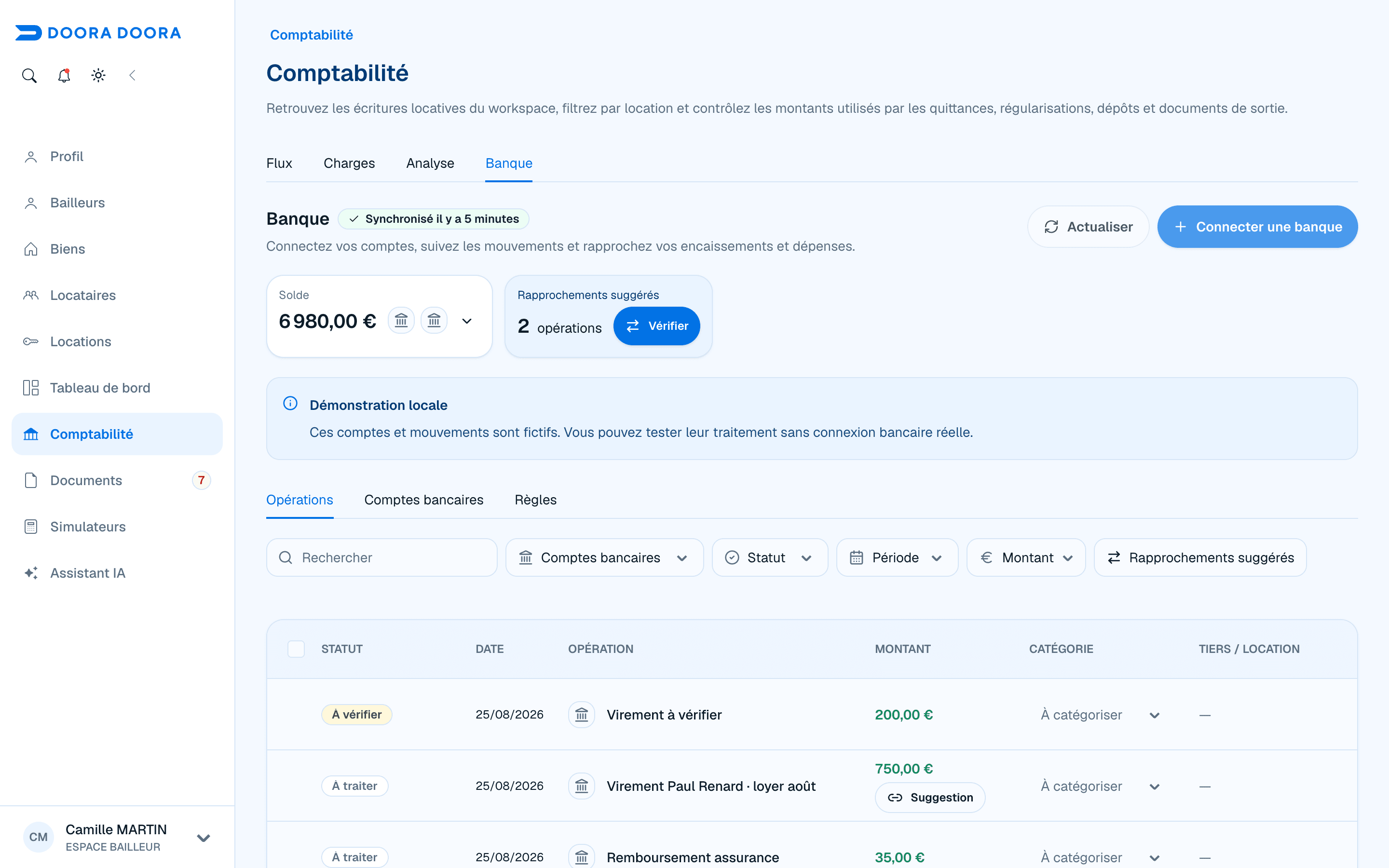Open category dropdown for Virement Paul Renard
The height and width of the screenshot is (868, 1389).
click(x=1100, y=786)
